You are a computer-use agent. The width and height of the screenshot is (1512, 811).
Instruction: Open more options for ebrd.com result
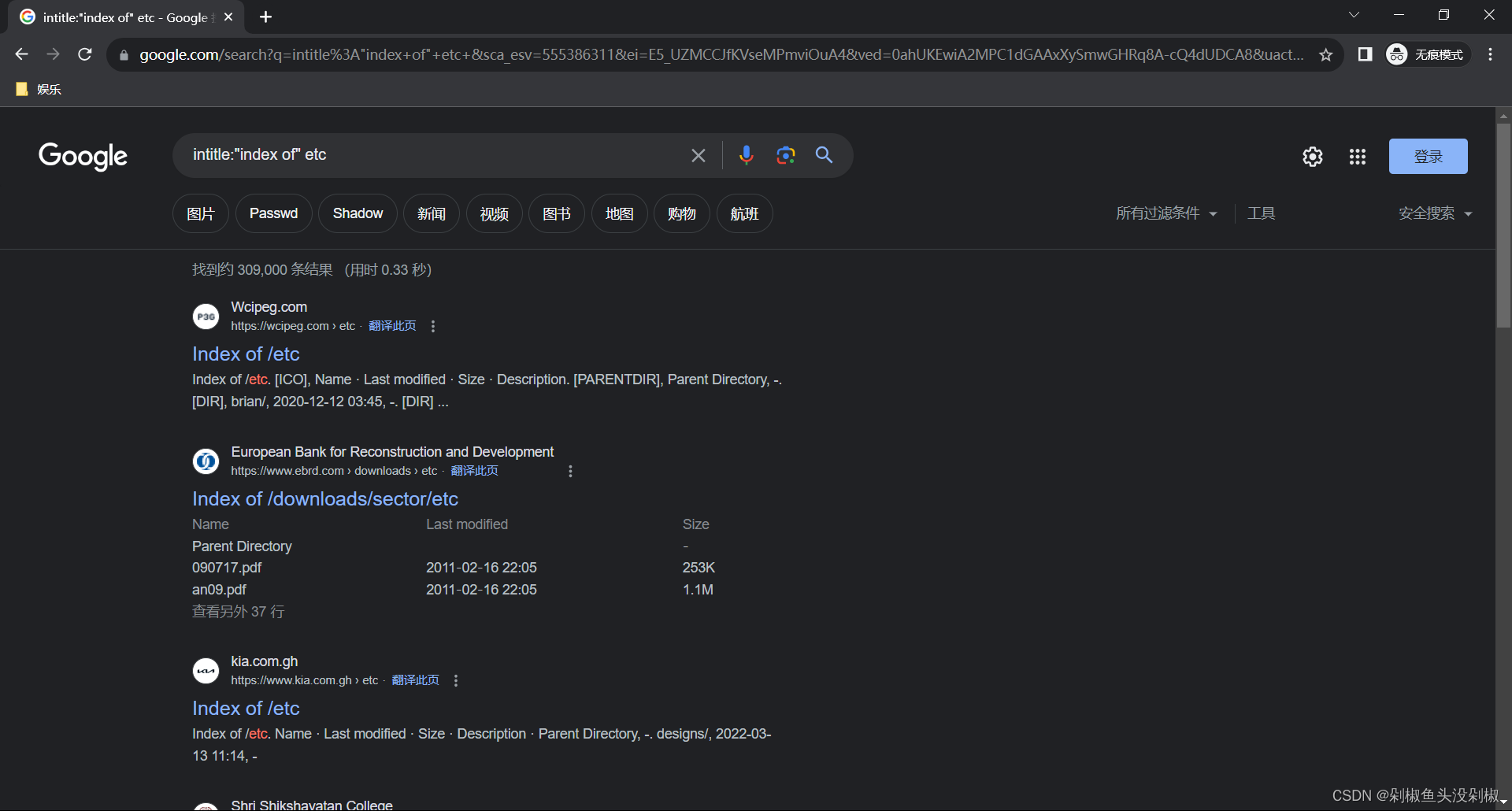[x=570, y=471]
